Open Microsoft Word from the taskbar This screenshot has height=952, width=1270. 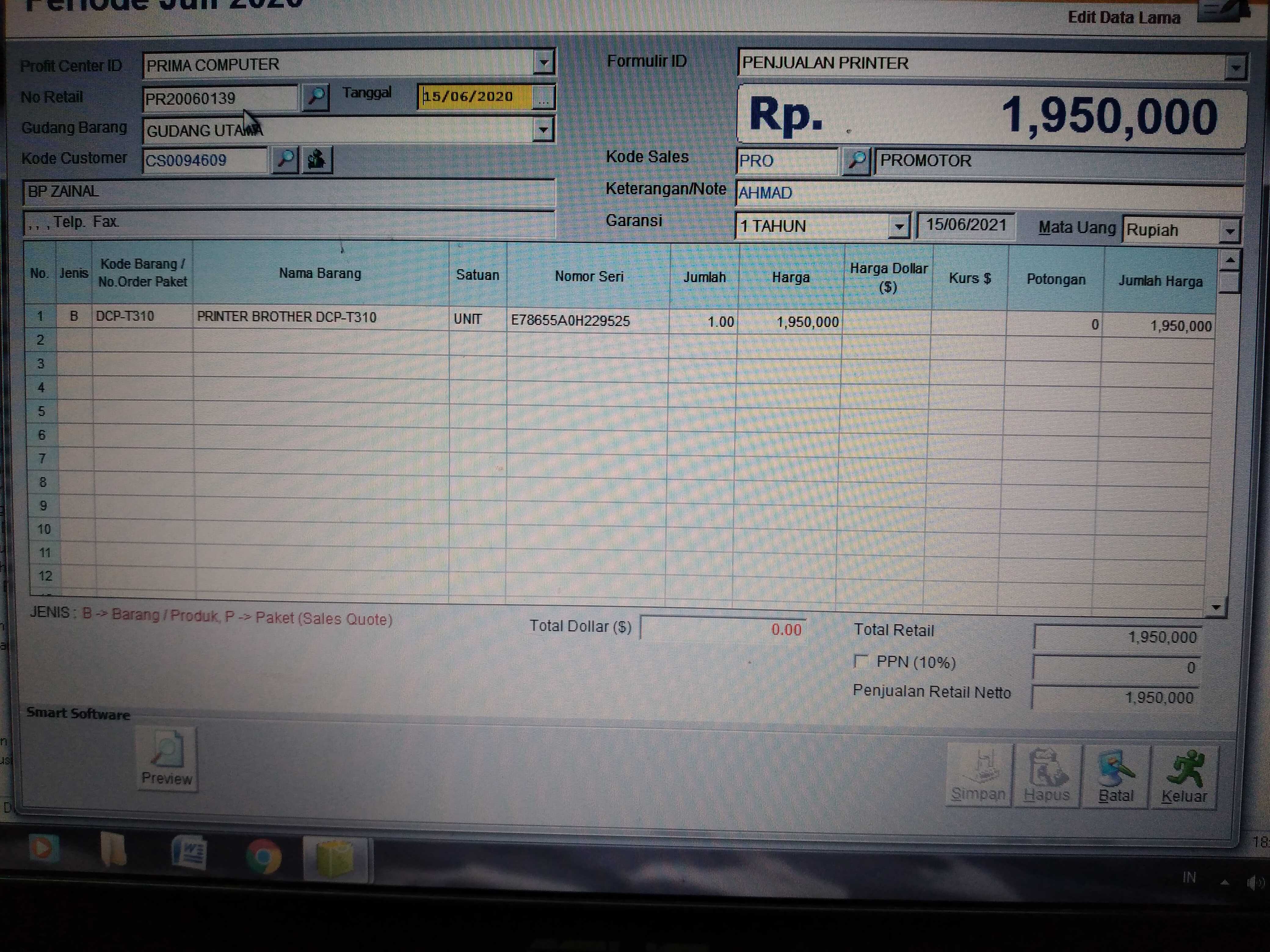click(x=189, y=852)
